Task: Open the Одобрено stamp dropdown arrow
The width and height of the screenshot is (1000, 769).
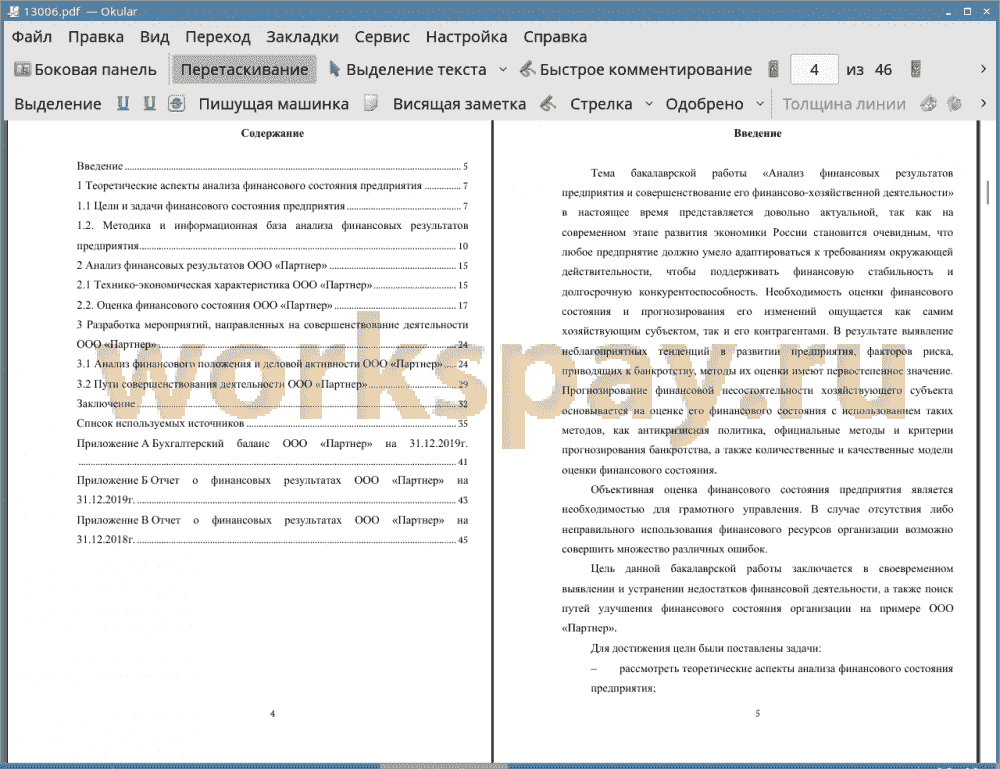Action: 760,104
